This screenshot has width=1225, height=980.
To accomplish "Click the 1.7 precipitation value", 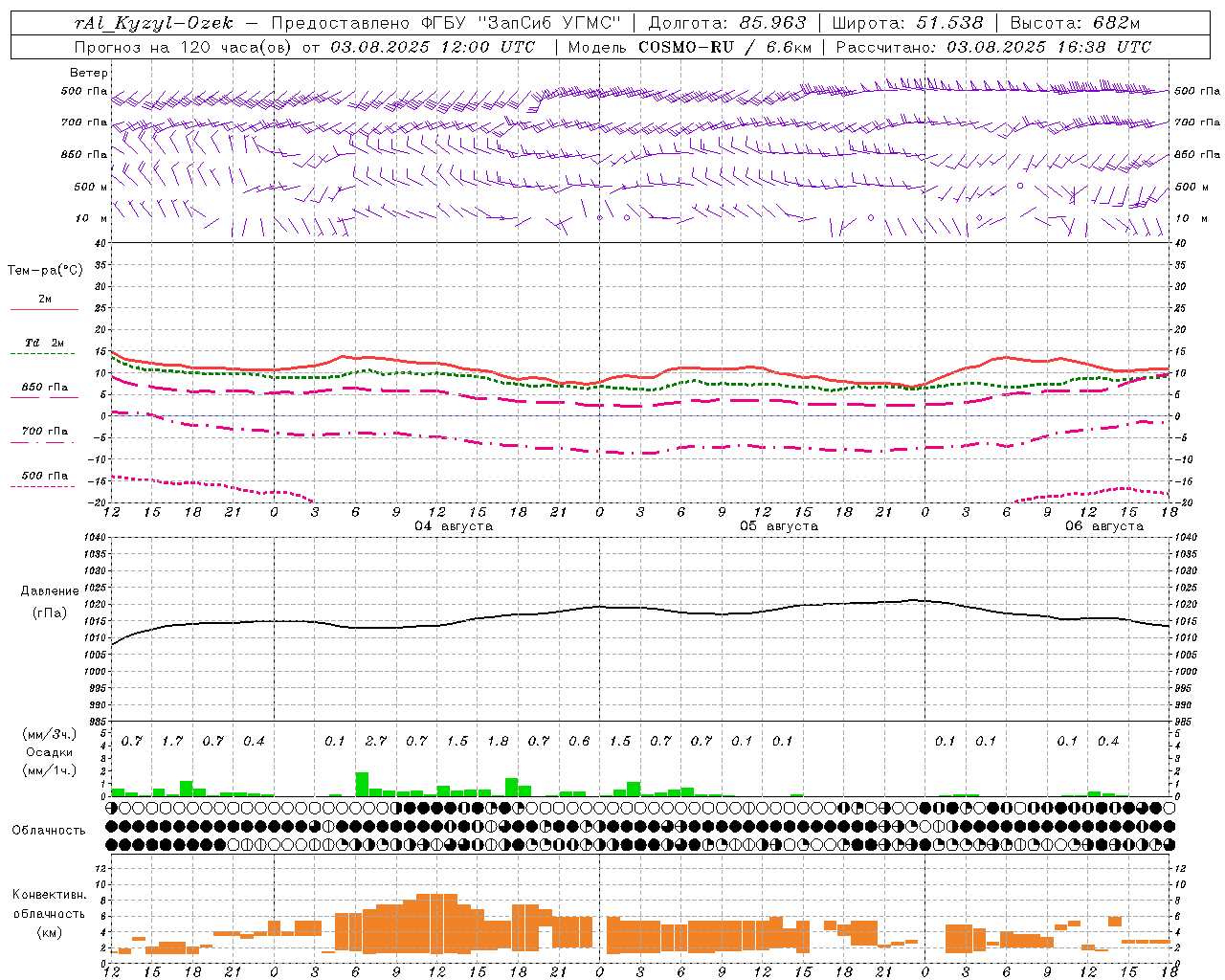I will click(x=172, y=741).
